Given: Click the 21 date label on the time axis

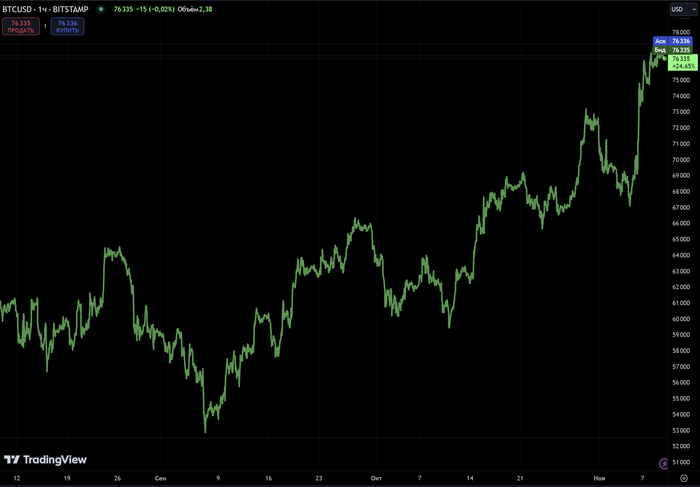Looking at the screenshot, I should point(520,478).
